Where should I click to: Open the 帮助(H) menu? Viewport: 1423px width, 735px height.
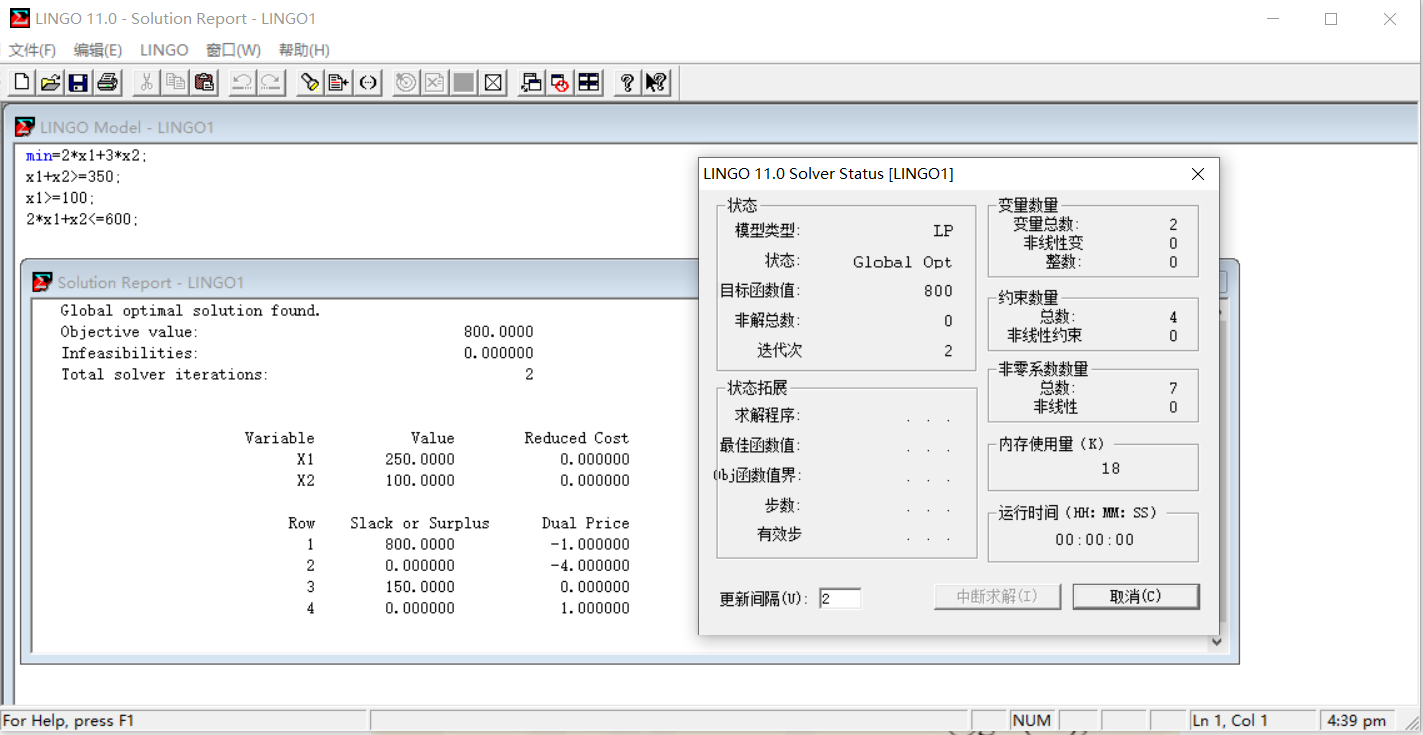coord(304,50)
